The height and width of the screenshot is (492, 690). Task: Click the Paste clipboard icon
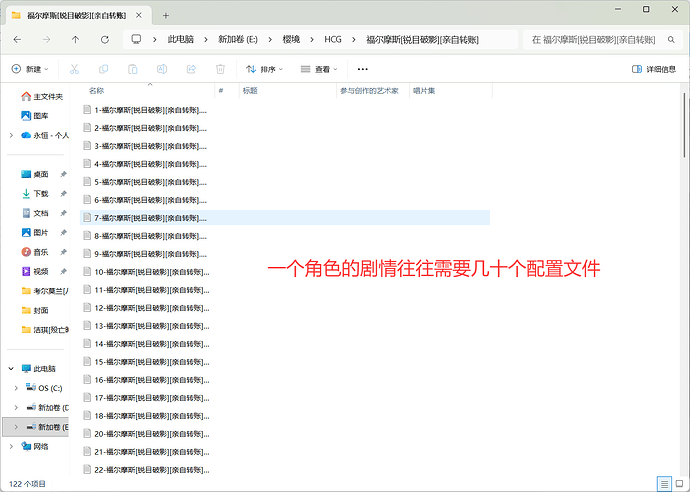pos(132,69)
